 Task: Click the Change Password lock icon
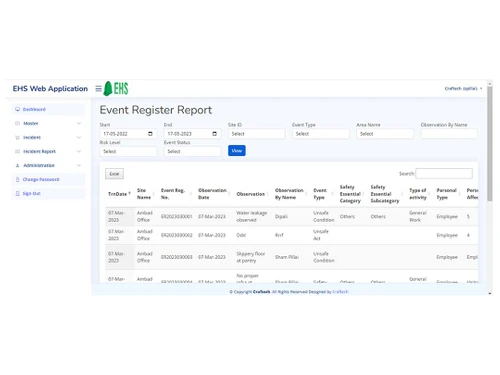point(18,179)
